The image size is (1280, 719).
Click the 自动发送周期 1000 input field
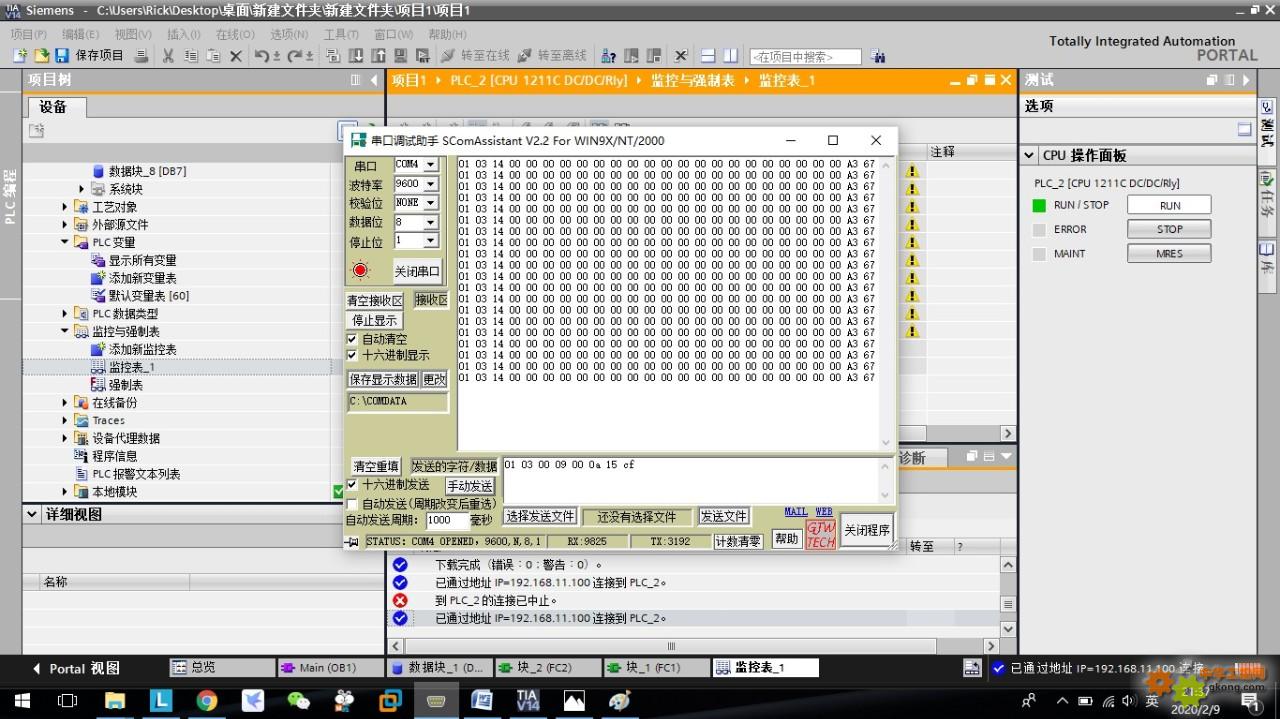pyautogui.click(x=447, y=520)
